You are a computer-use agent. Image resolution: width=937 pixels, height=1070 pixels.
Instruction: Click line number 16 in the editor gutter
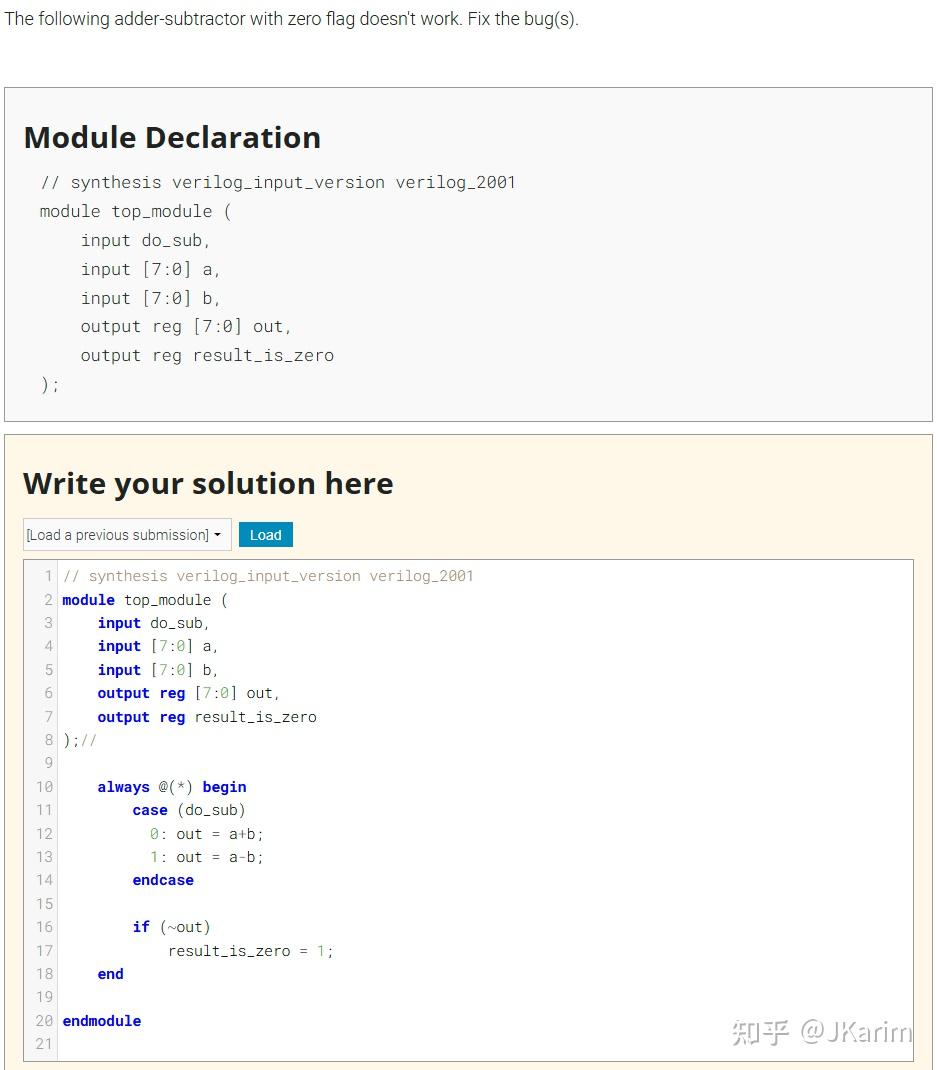pyautogui.click(x=44, y=927)
